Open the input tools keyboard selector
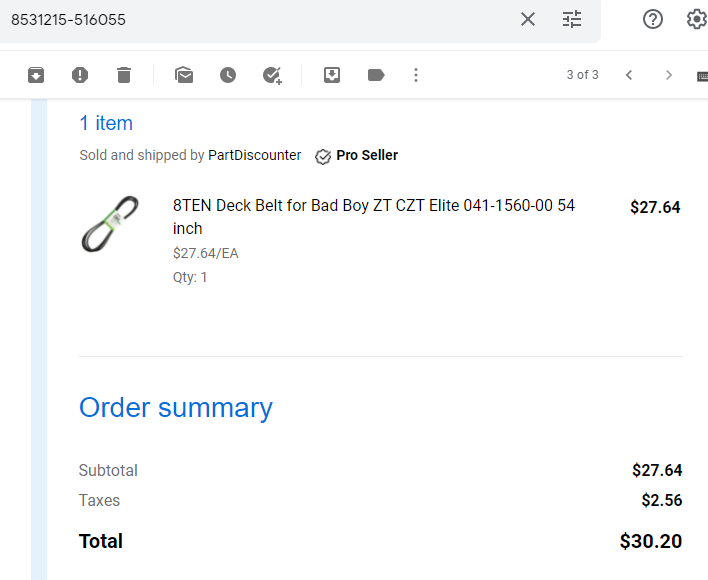708x580 pixels. coord(703,76)
